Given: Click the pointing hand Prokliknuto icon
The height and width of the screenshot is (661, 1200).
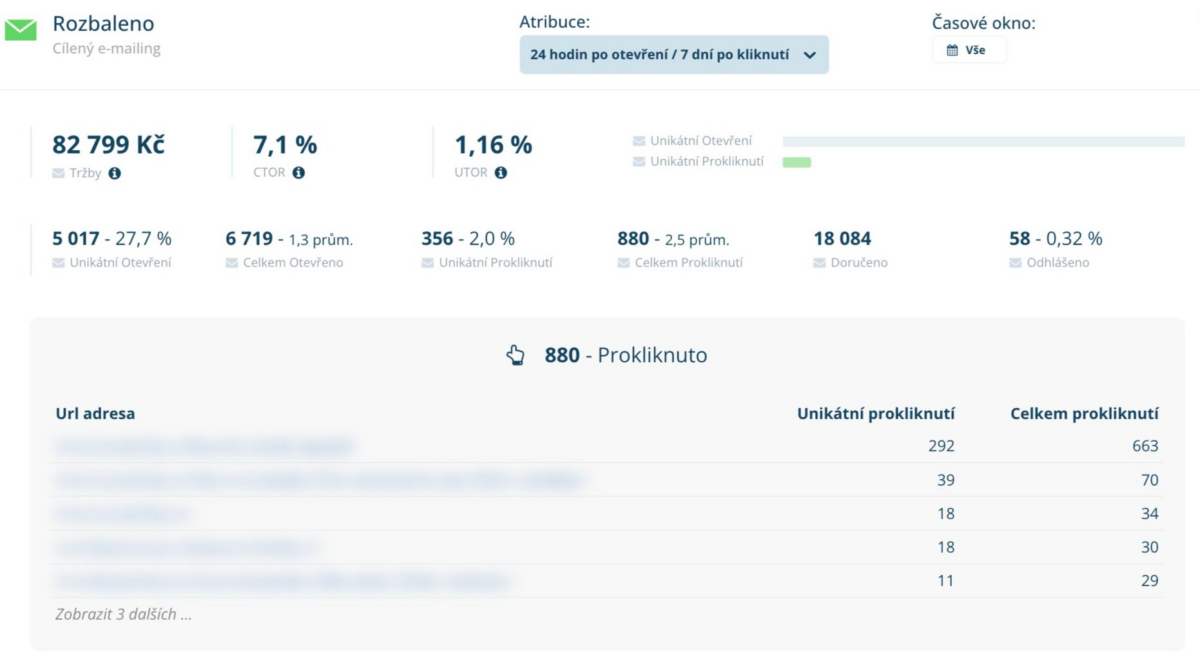Looking at the screenshot, I should pos(515,355).
